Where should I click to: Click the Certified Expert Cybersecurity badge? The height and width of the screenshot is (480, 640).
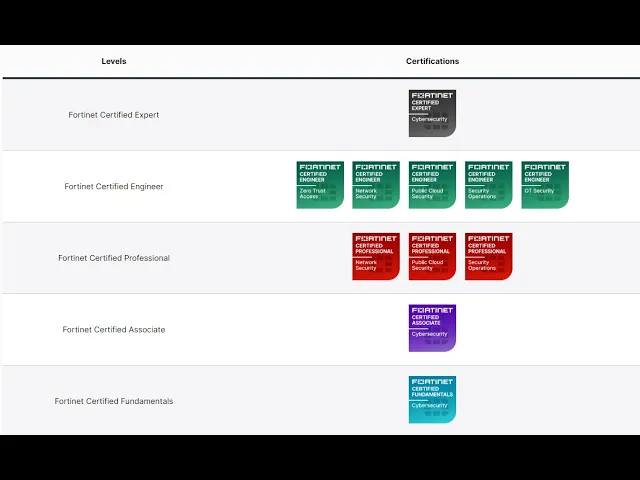tap(432, 113)
